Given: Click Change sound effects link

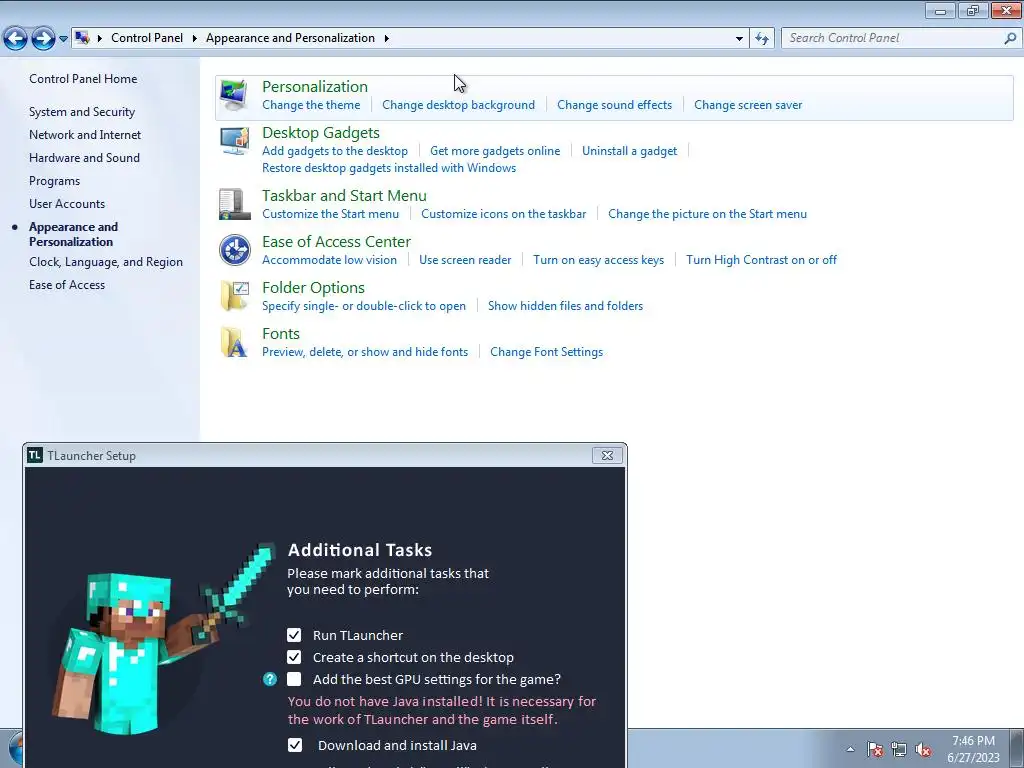Looking at the screenshot, I should (x=615, y=104).
